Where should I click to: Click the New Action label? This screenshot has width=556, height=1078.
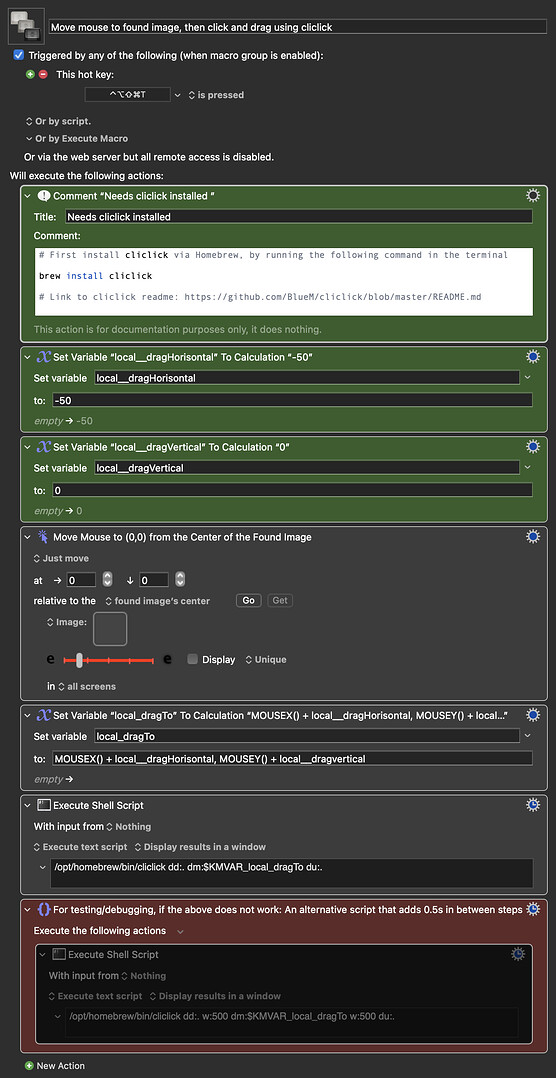(61, 1066)
